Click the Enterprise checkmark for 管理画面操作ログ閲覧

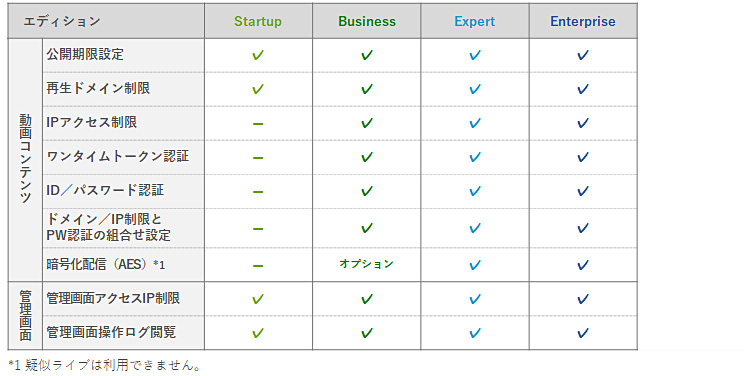[583, 333]
